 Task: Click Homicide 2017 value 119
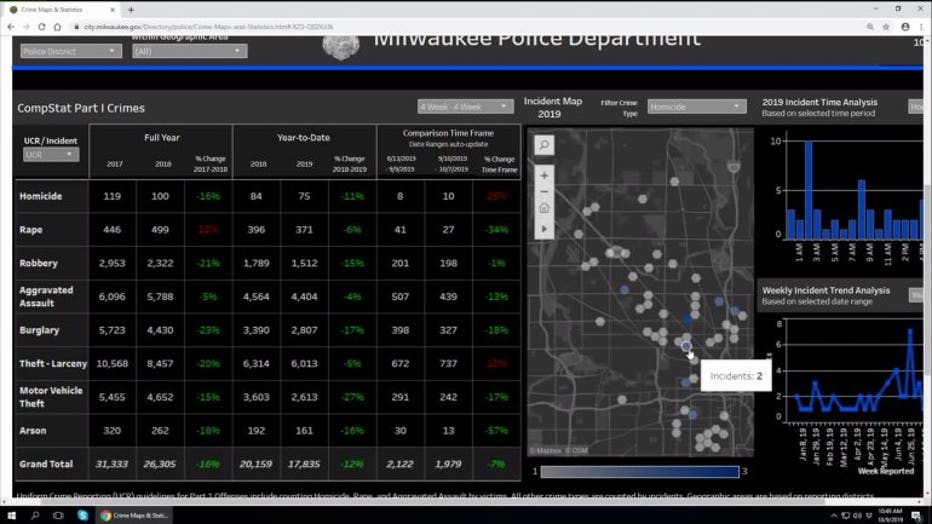(112, 196)
